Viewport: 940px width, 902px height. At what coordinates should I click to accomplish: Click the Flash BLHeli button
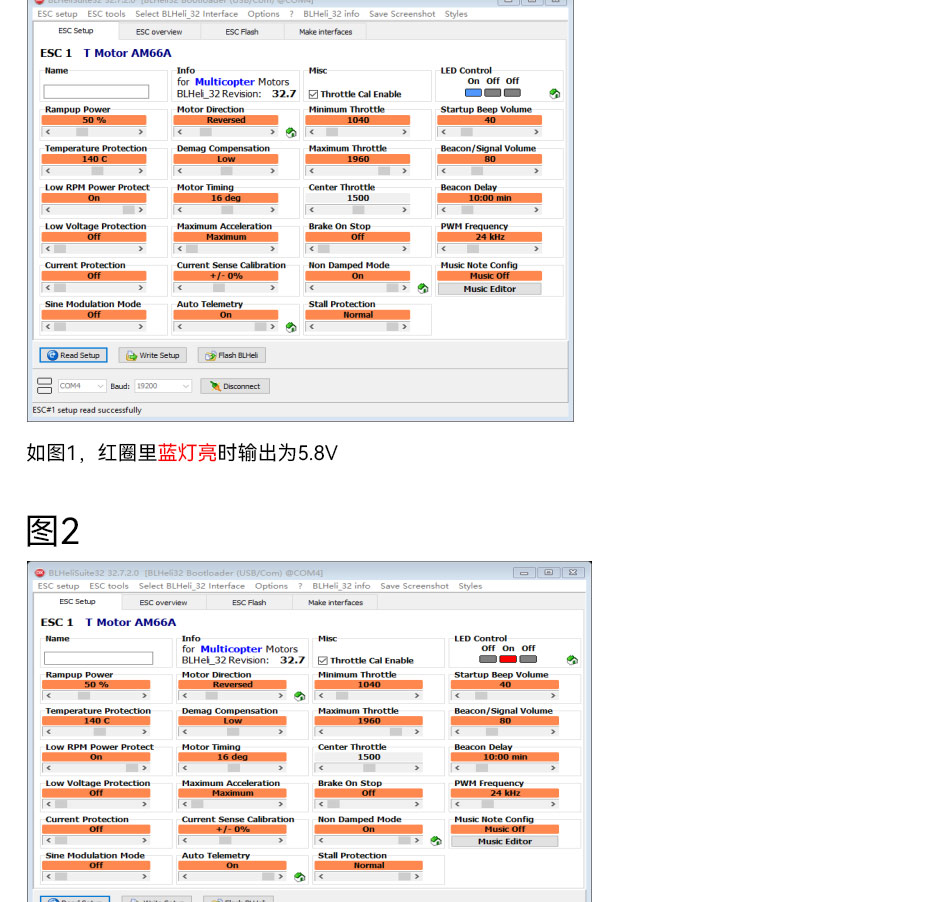pyautogui.click(x=231, y=355)
